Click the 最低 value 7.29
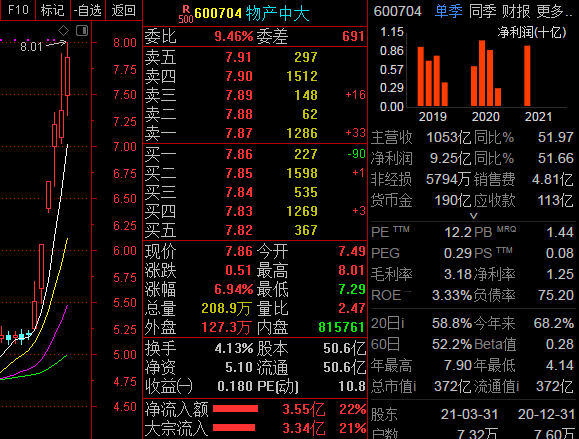579x439 pixels. pyautogui.click(x=352, y=289)
